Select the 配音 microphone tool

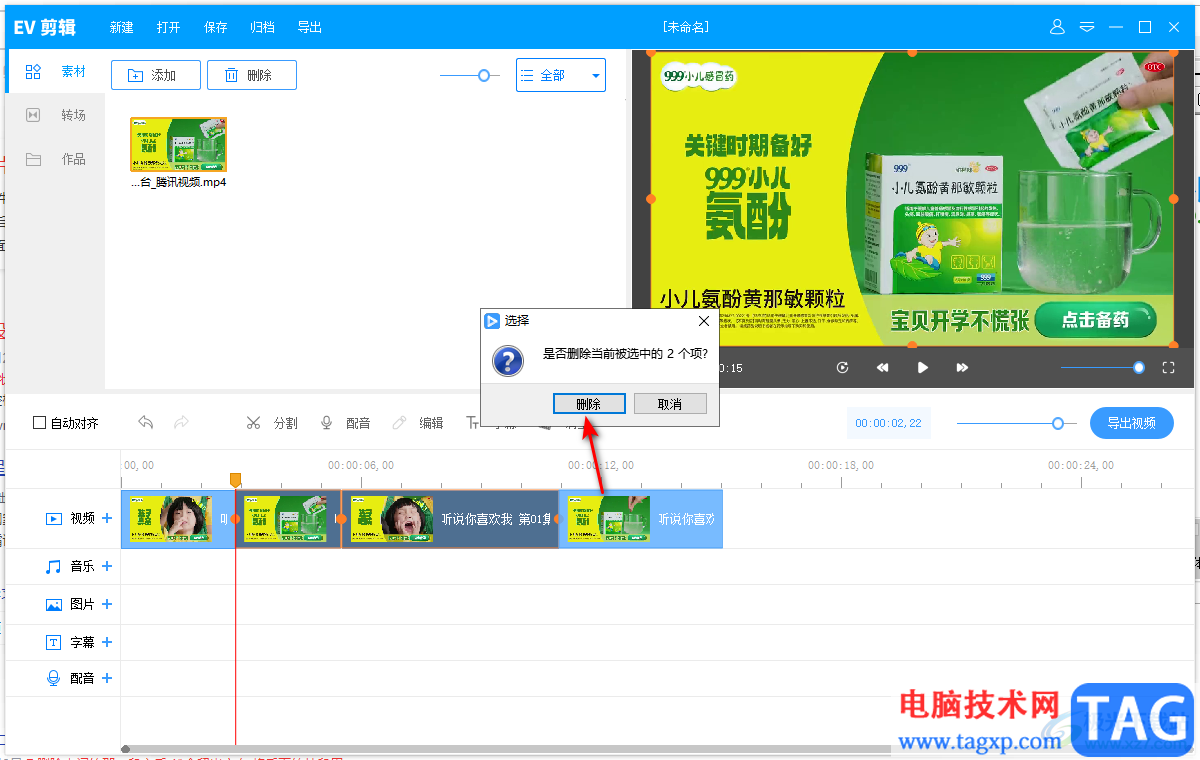[344, 423]
